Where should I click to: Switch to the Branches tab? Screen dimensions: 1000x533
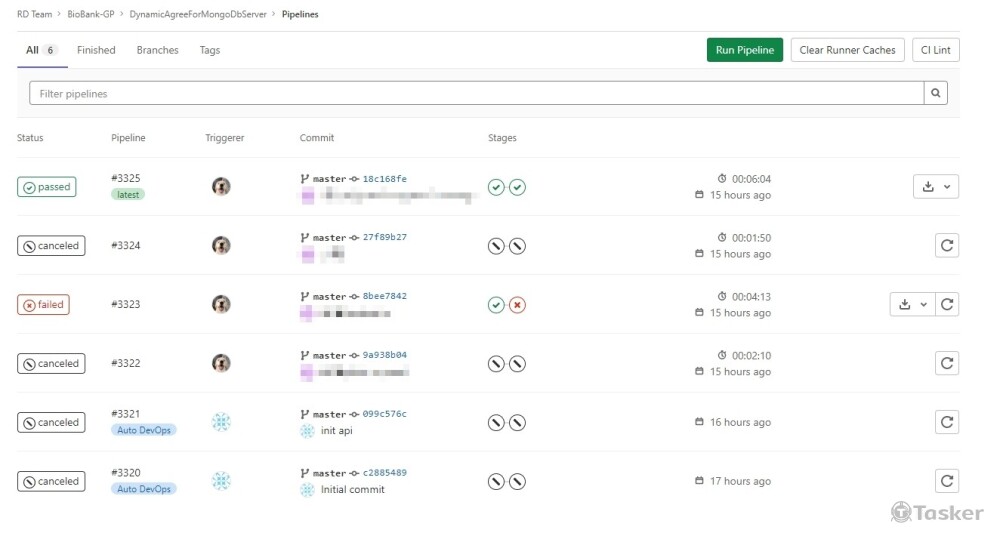point(158,50)
